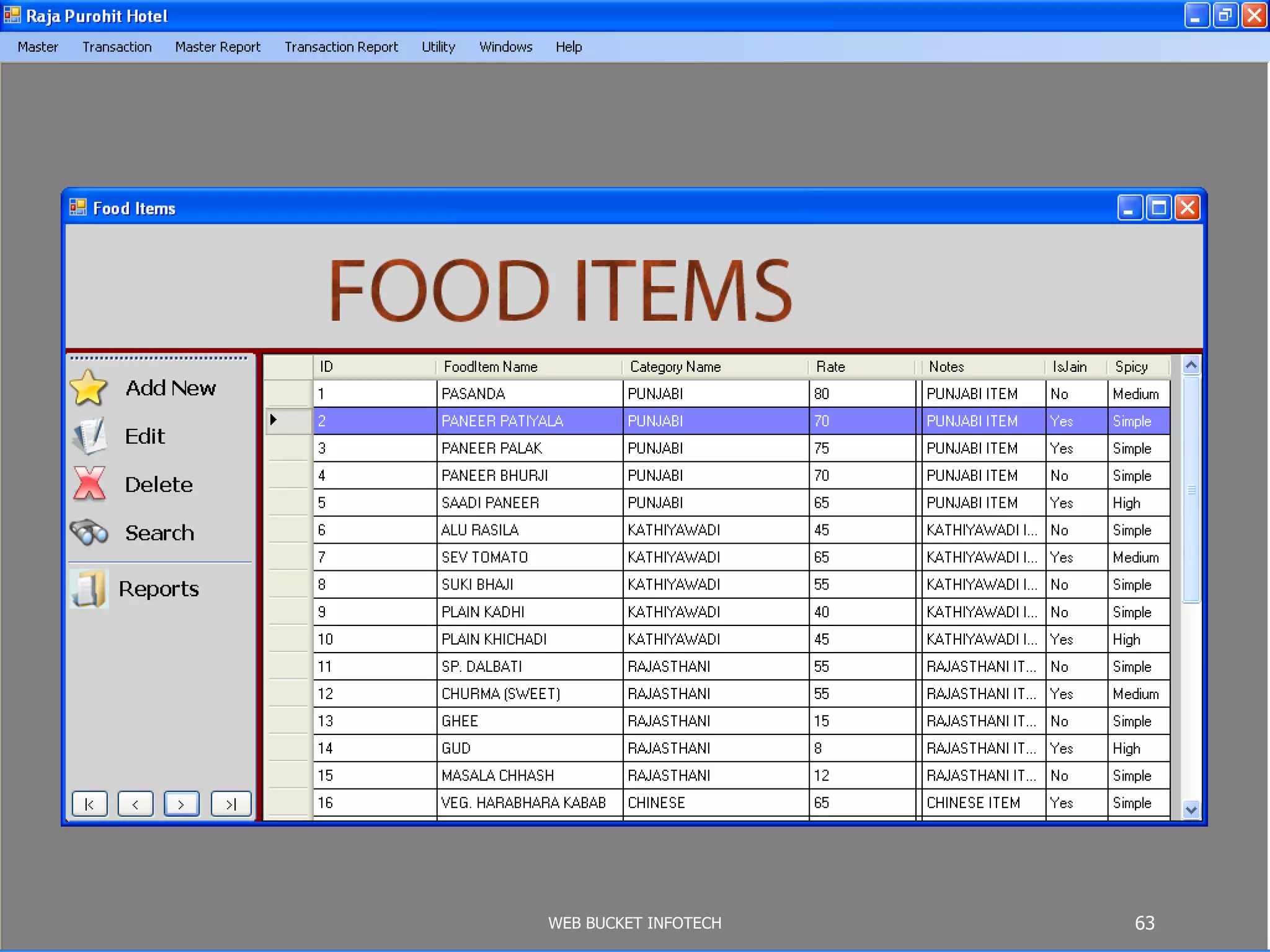Maximize the Food Items child window
Screen dimensions: 1270x952
(x=1158, y=208)
